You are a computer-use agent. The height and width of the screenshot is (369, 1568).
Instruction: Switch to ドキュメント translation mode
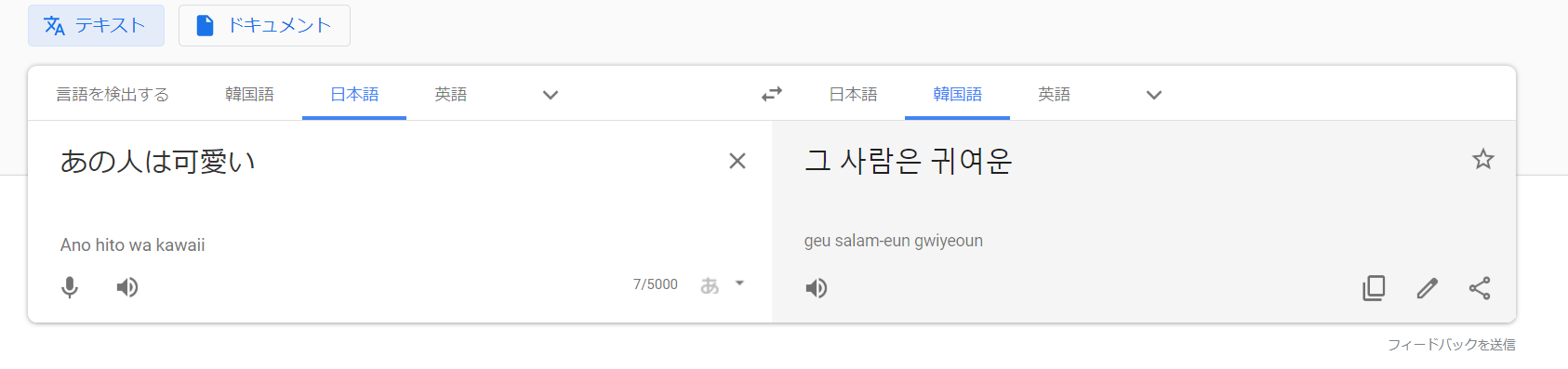pos(264,25)
